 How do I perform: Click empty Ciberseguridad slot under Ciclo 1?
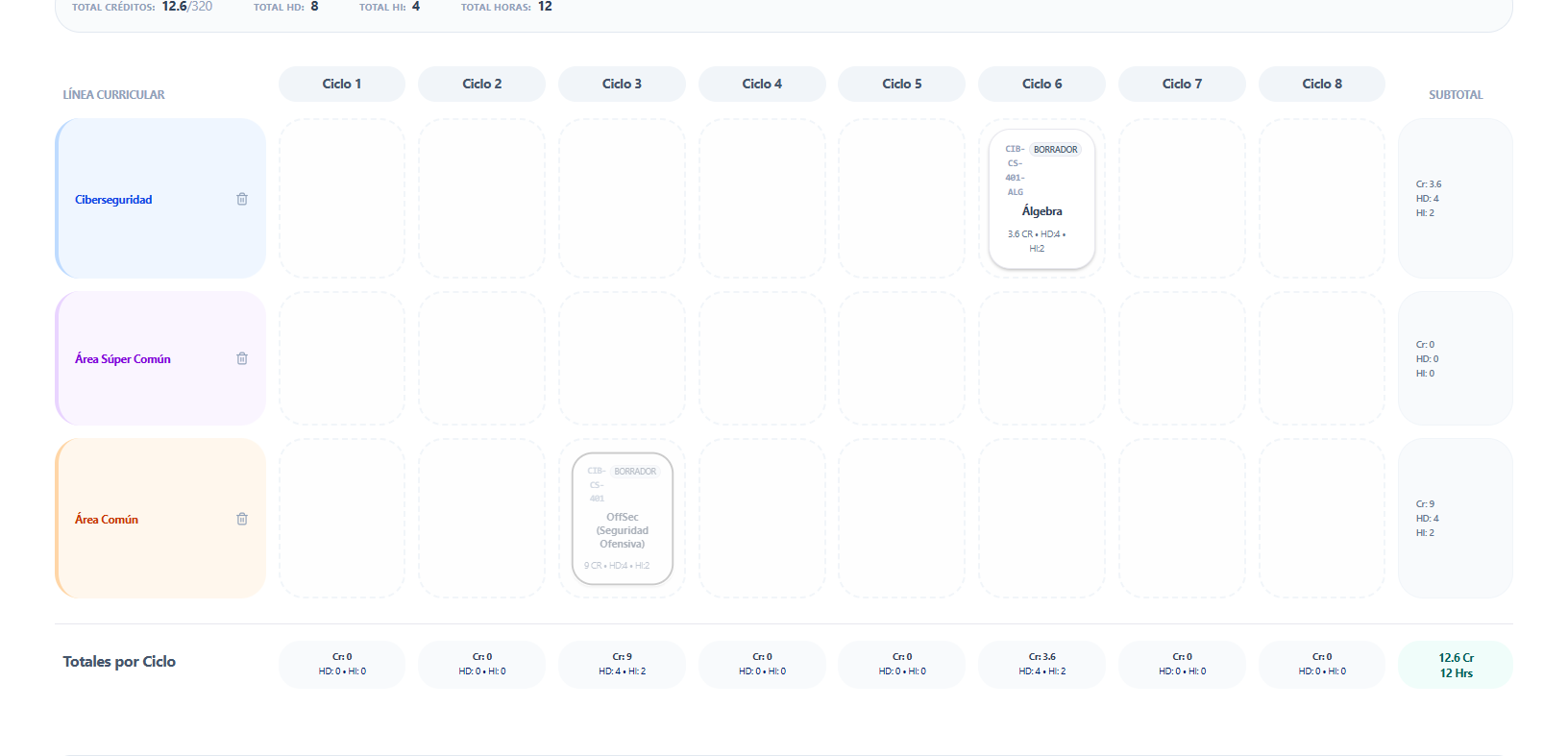pyautogui.click(x=341, y=199)
